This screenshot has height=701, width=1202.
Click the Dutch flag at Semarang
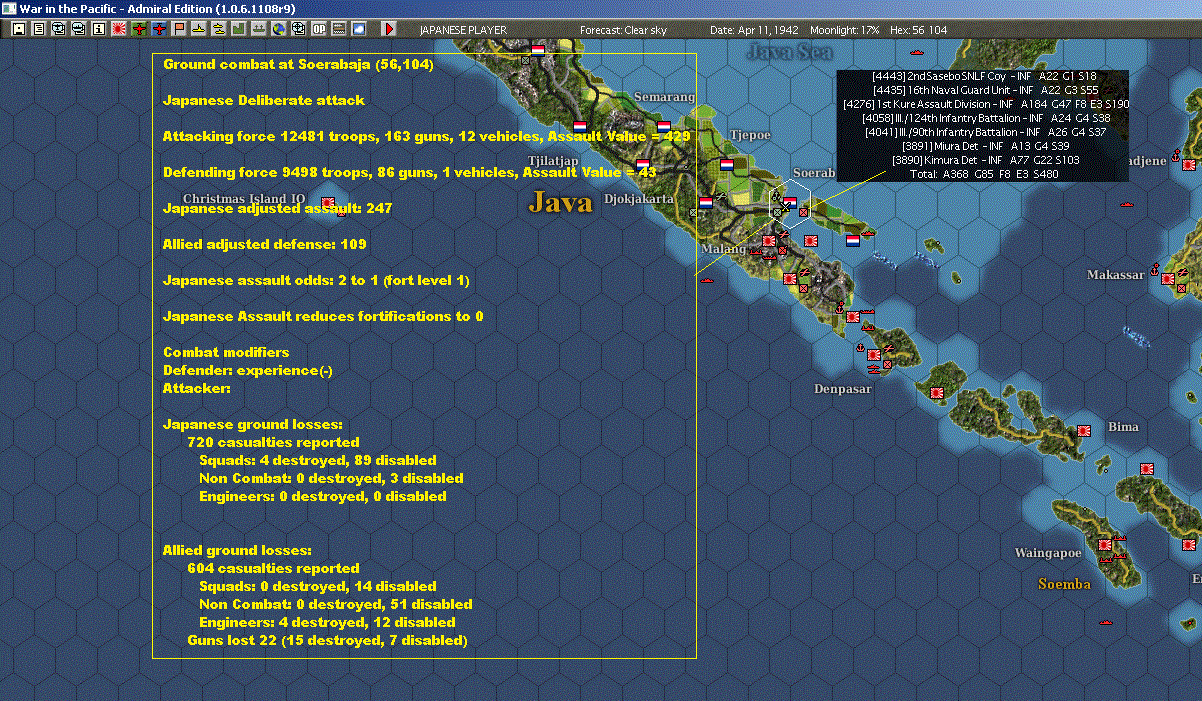663,128
